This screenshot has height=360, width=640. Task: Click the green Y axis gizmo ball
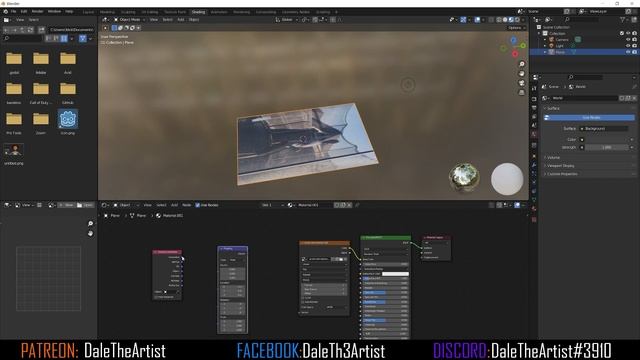pyautogui.click(x=523, y=45)
